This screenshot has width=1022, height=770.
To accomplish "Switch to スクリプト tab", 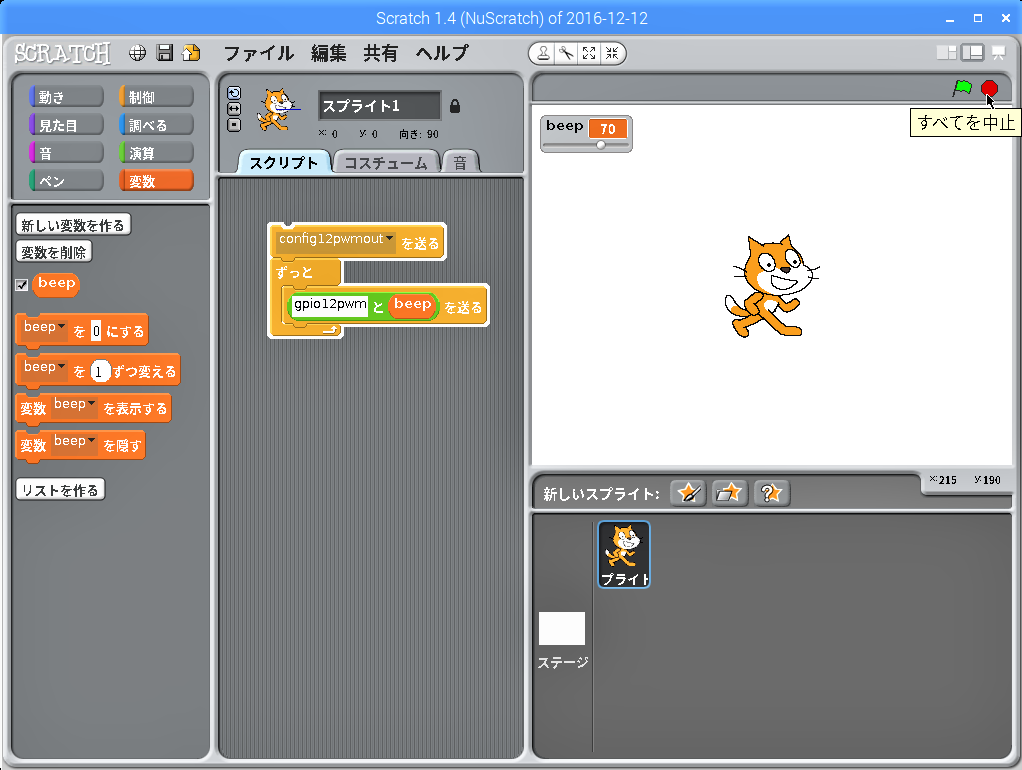I will click(284, 162).
